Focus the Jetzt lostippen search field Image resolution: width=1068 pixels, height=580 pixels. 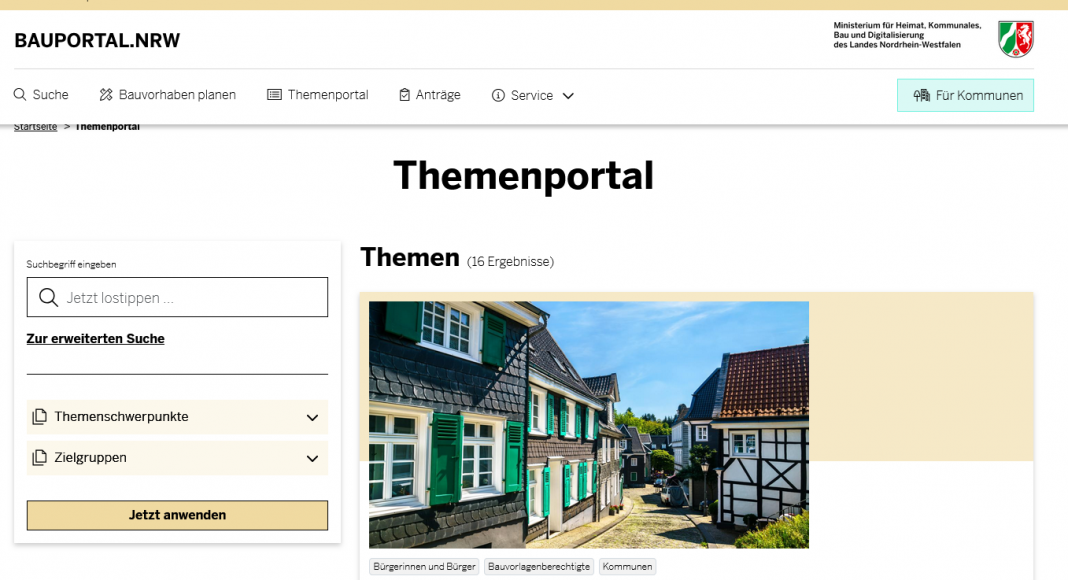point(190,298)
